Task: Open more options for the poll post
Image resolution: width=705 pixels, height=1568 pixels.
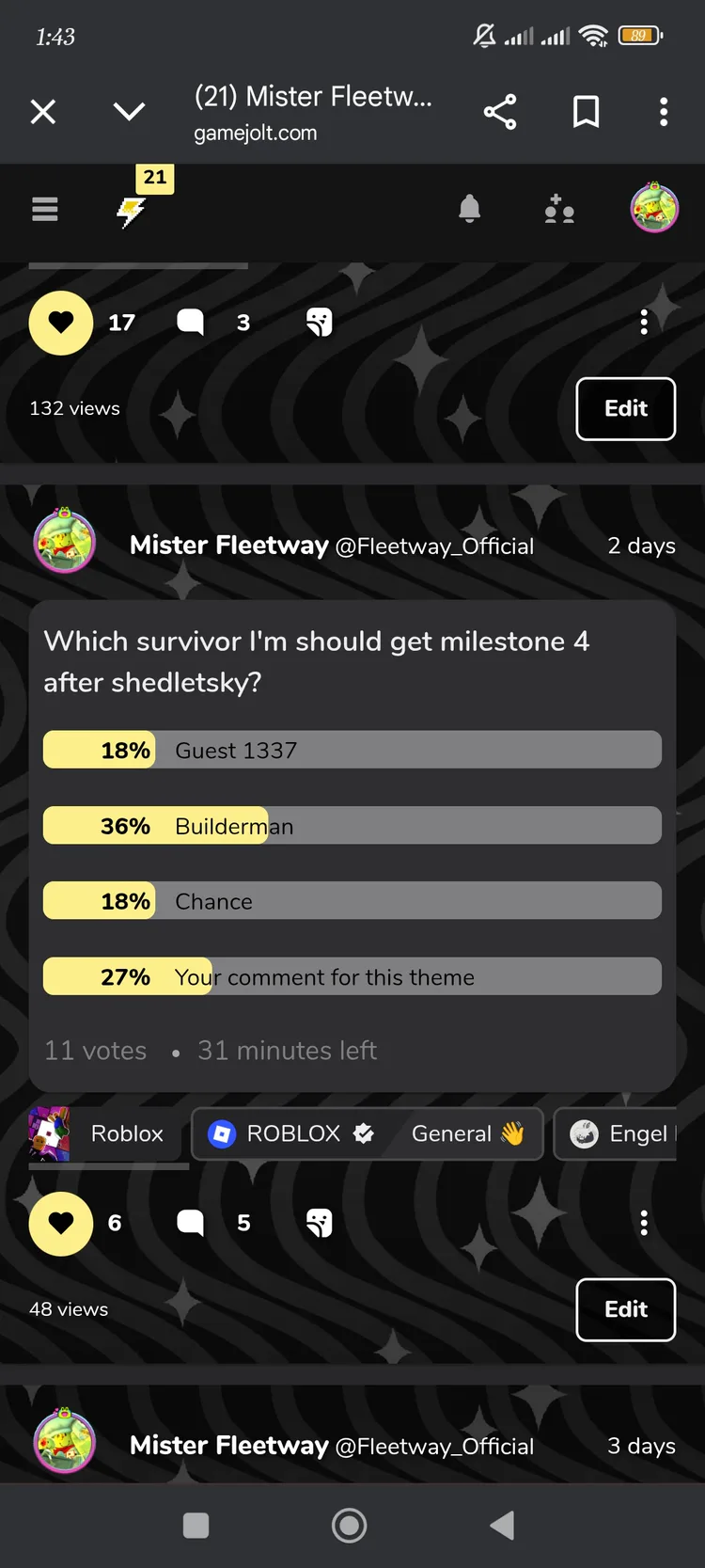Action: click(644, 1223)
